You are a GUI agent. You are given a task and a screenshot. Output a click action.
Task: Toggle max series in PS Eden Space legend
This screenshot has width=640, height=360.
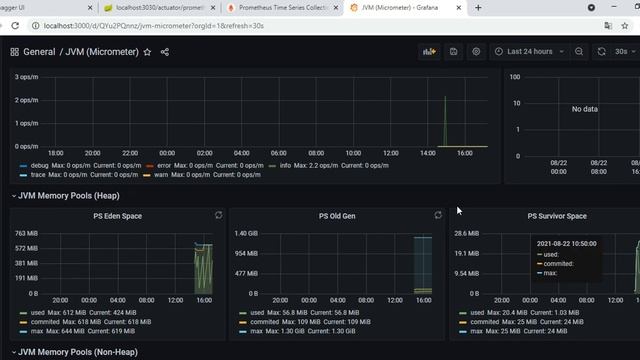point(37,331)
